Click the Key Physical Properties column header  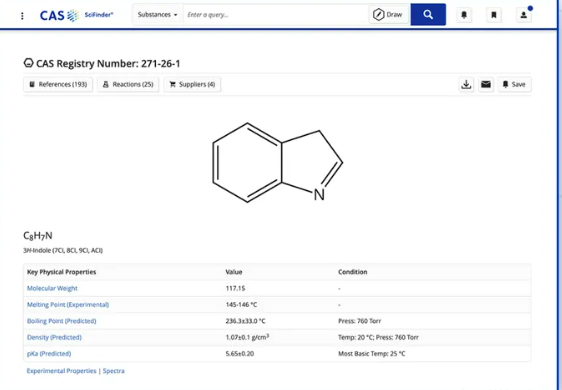pos(61,272)
